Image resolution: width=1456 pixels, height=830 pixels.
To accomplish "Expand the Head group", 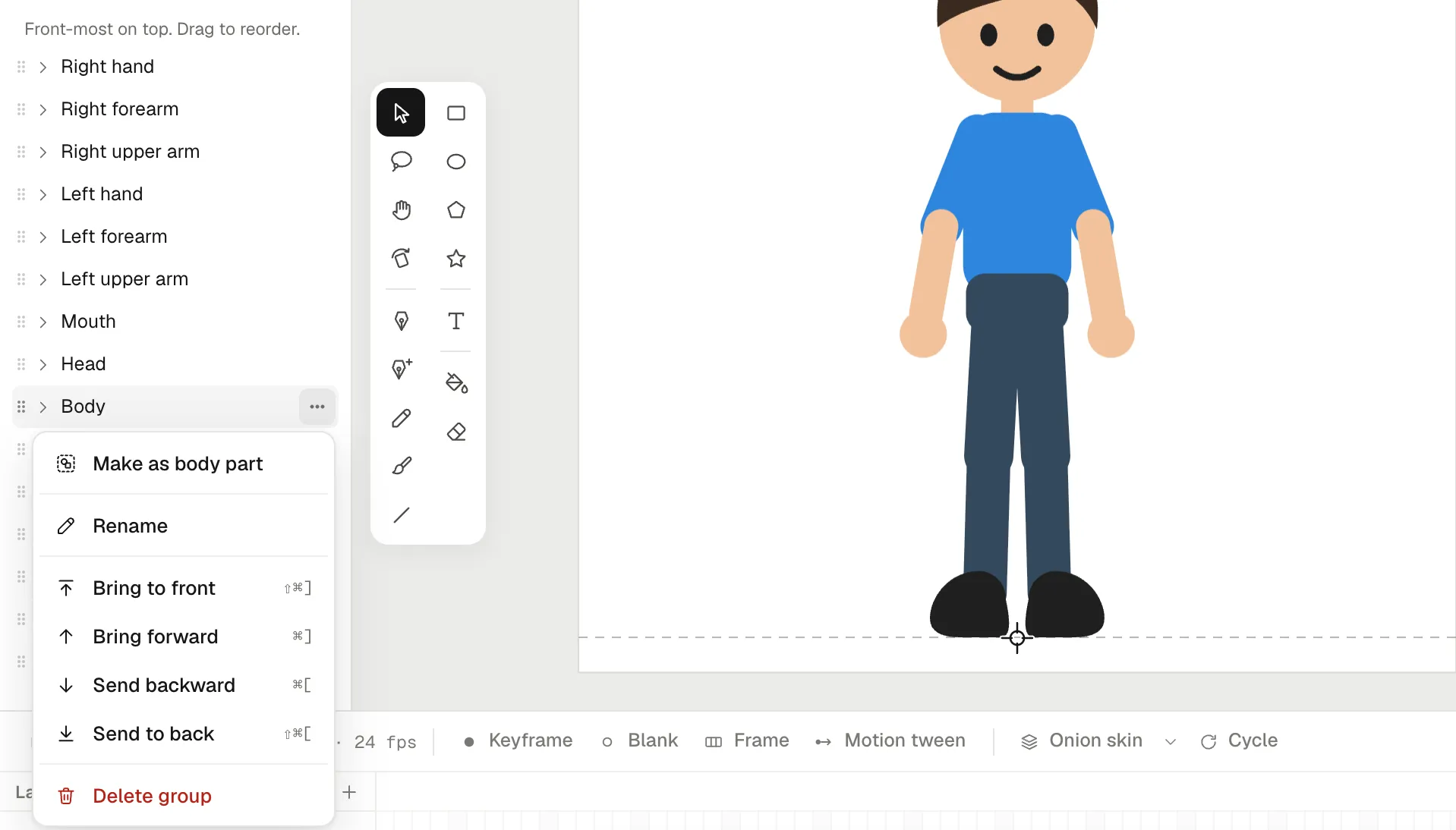I will (43, 364).
